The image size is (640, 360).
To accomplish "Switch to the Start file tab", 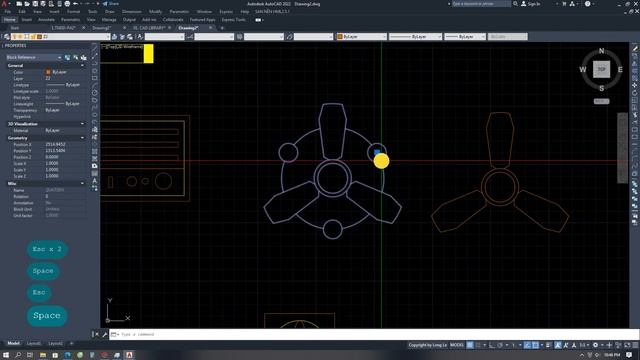I will 15,28.
